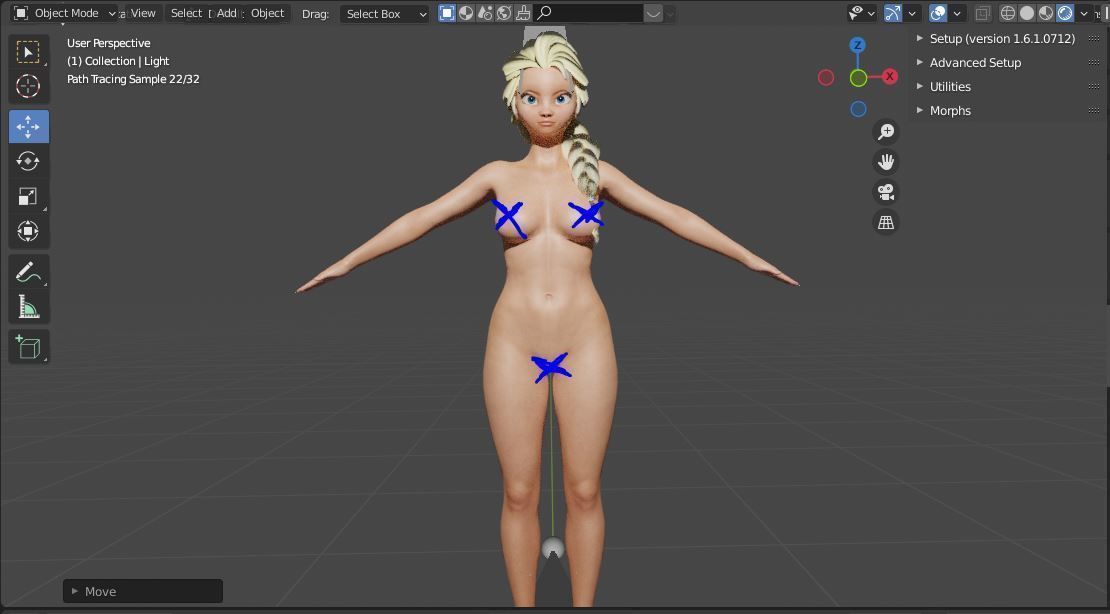The height and width of the screenshot is (614, 1110).
Task: Click the zoom magnifier viewport button
Action: (x=886, y=132)
